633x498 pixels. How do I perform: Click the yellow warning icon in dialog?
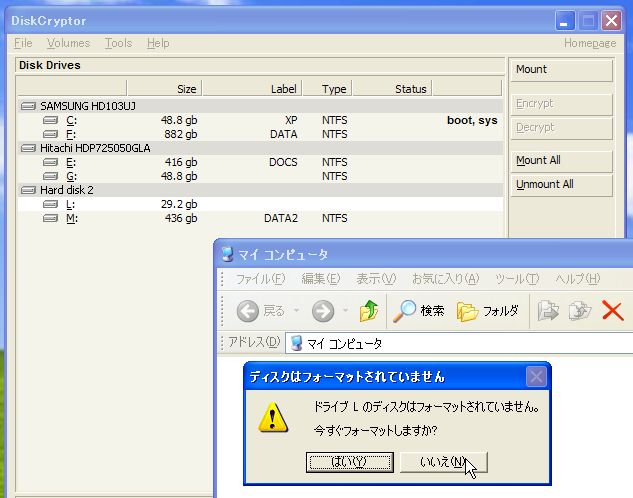[273, 417]
